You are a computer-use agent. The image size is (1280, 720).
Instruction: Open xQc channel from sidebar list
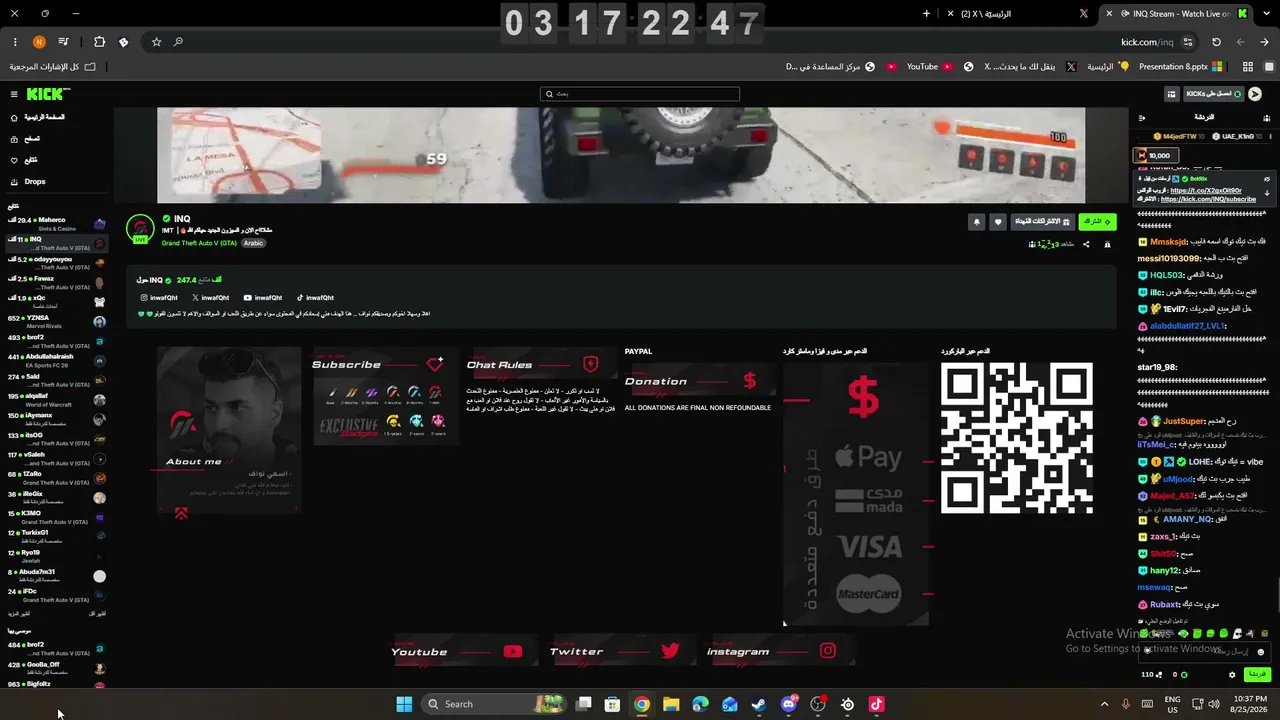[x=56, y=301]
